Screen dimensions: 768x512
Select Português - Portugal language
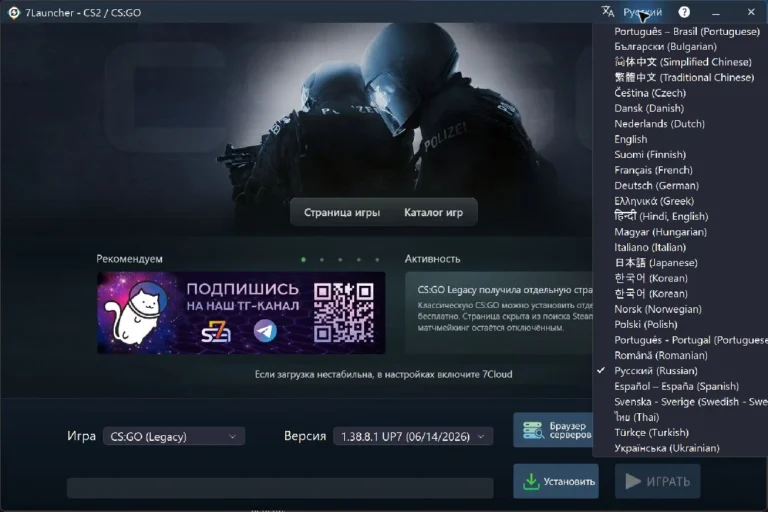coord(691,340)
